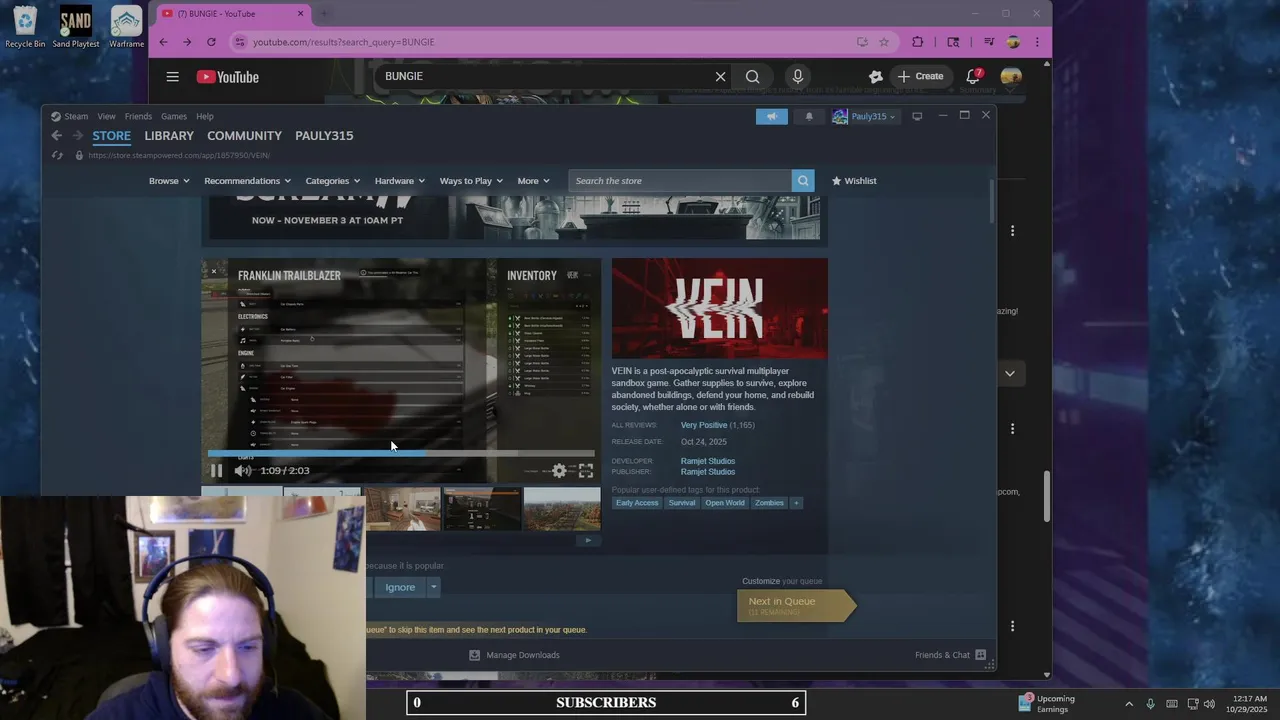The width and height of the screenshot is (1280, 720).
Task: Seek on the trailer progress bar
Action: pyautogui.click(x=401, y=453)
